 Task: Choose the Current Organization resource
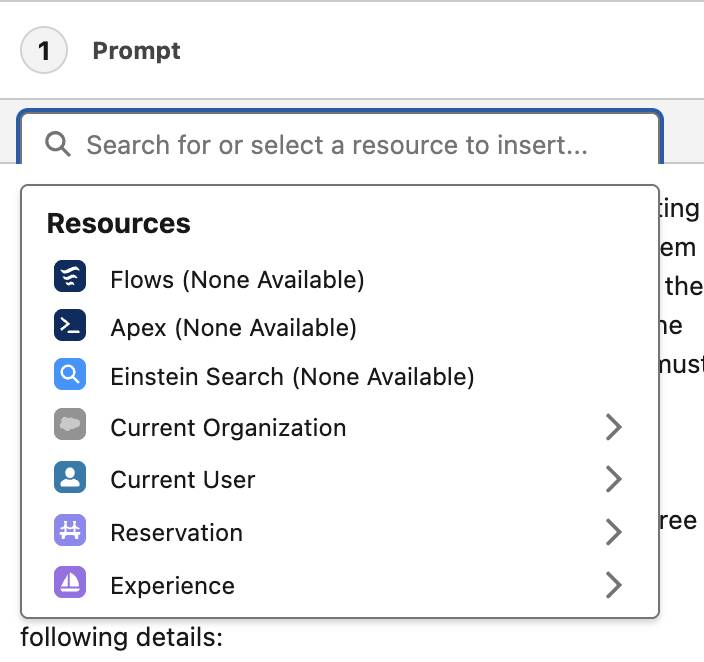coord(340,427)
